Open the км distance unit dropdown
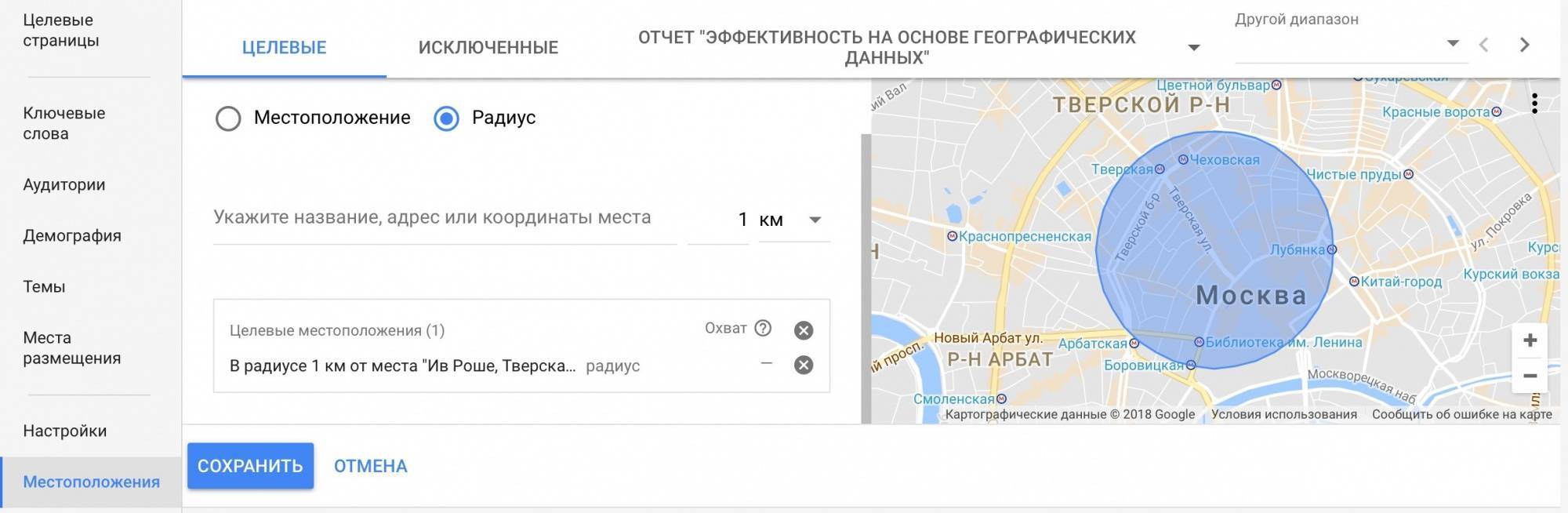Viewport: 1568px width, 513px height. coord(793,220)
